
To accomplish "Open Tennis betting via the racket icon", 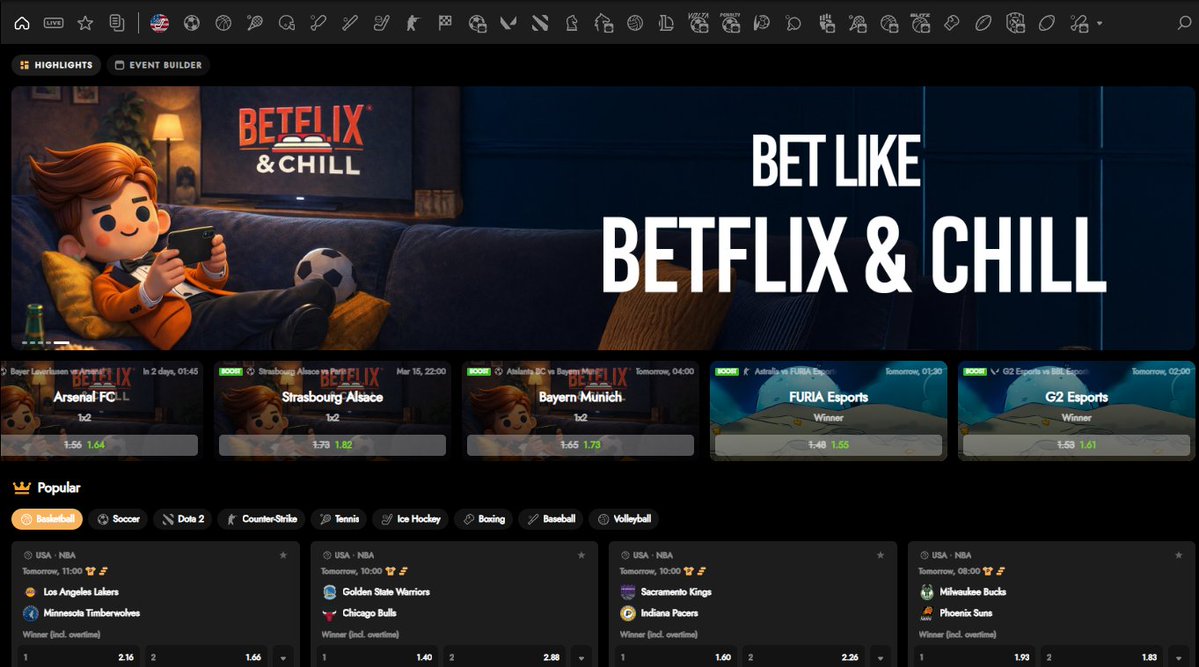I will pyautogui.click(x=253, y=22).
